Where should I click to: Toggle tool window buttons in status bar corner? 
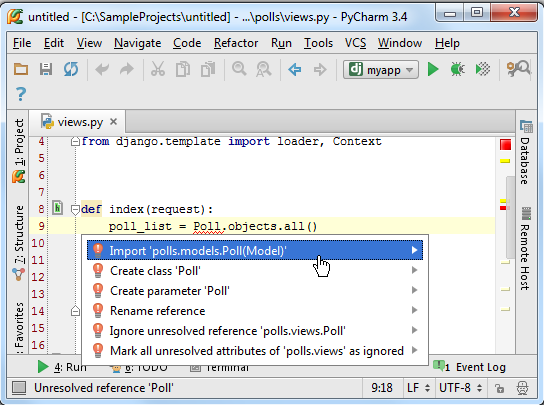[x=19, y=388]
